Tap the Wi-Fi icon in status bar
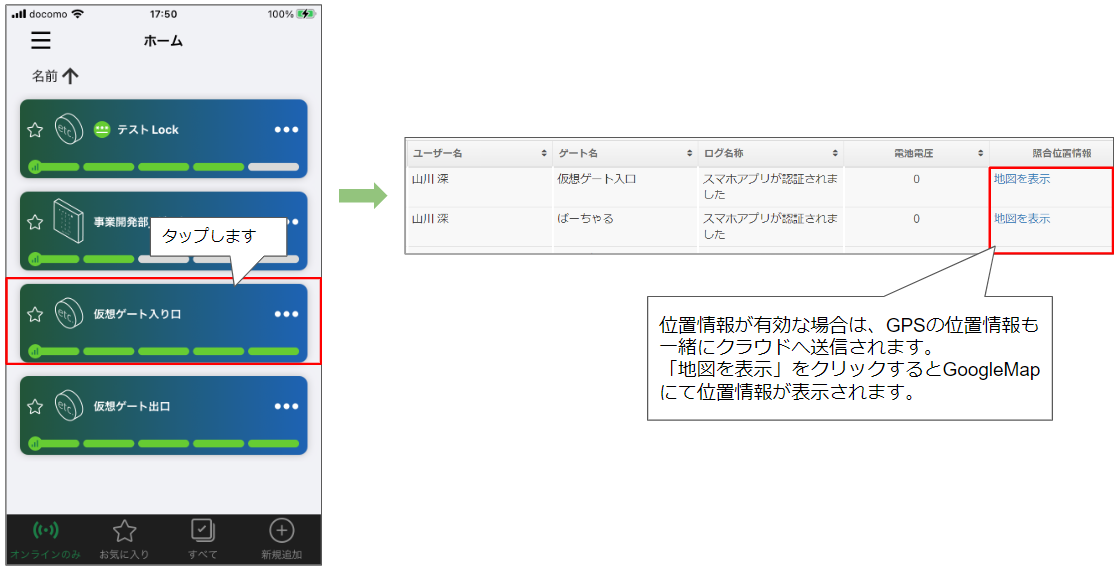The image size is (1119, 573). pyautogui.click(x=78, y=14)
